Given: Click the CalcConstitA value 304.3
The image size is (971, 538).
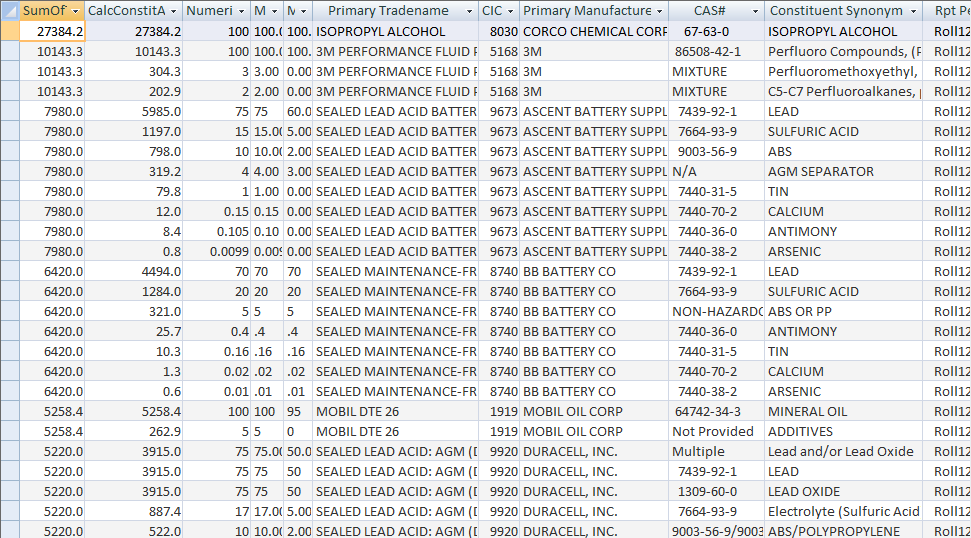Looking at the screenshot, I should point(134,71).
